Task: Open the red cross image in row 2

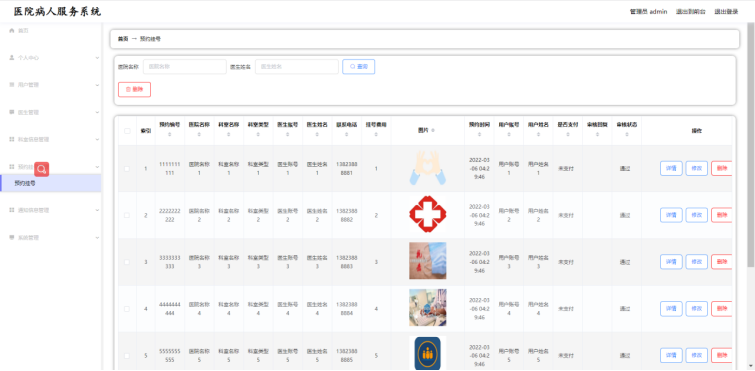Action: point(428,215)
